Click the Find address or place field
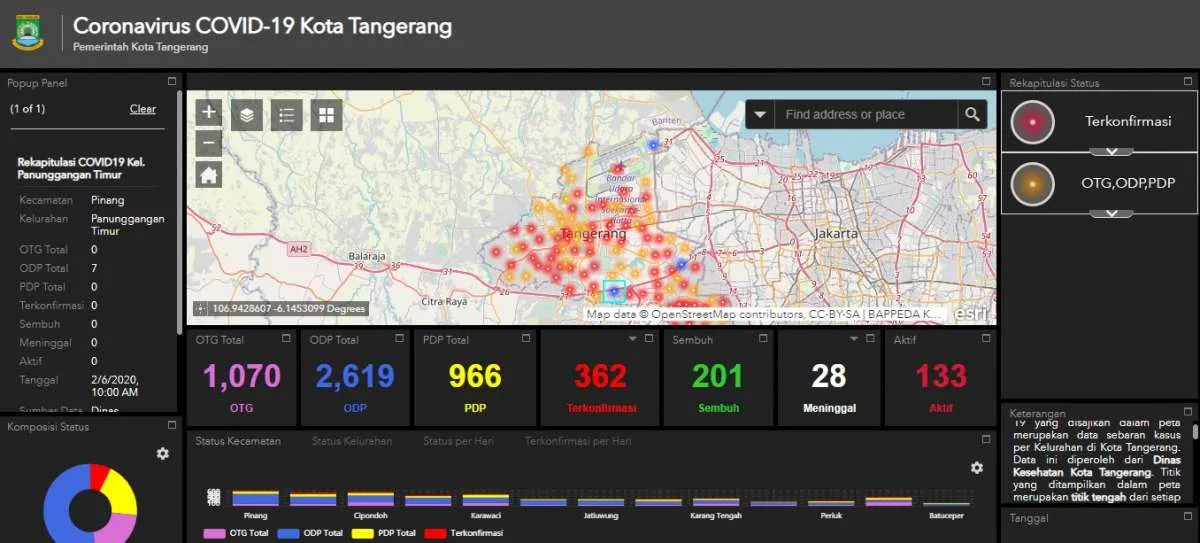 tap(865, 115)
